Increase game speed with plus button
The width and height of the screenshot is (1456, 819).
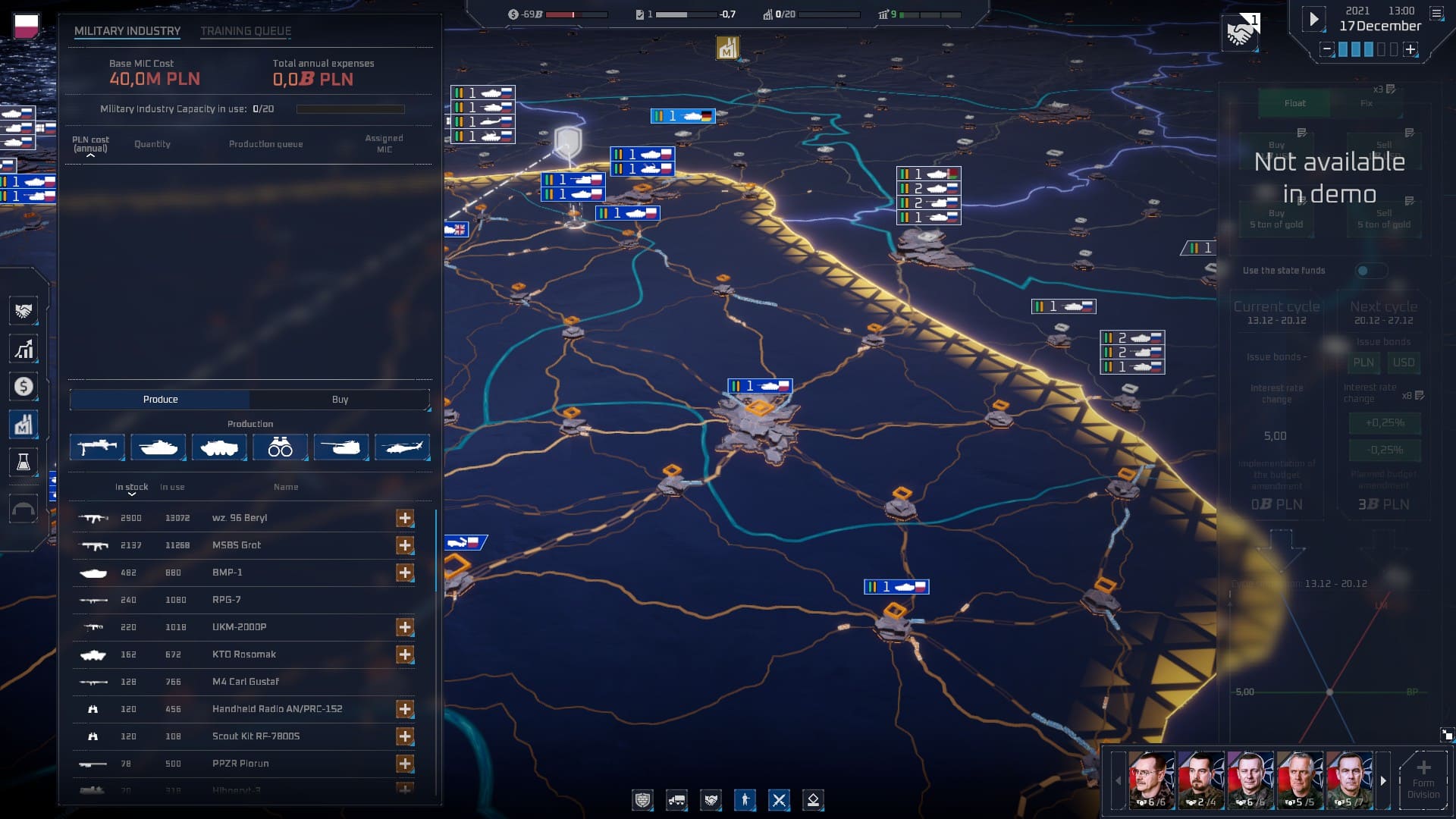coord(1410,49)
